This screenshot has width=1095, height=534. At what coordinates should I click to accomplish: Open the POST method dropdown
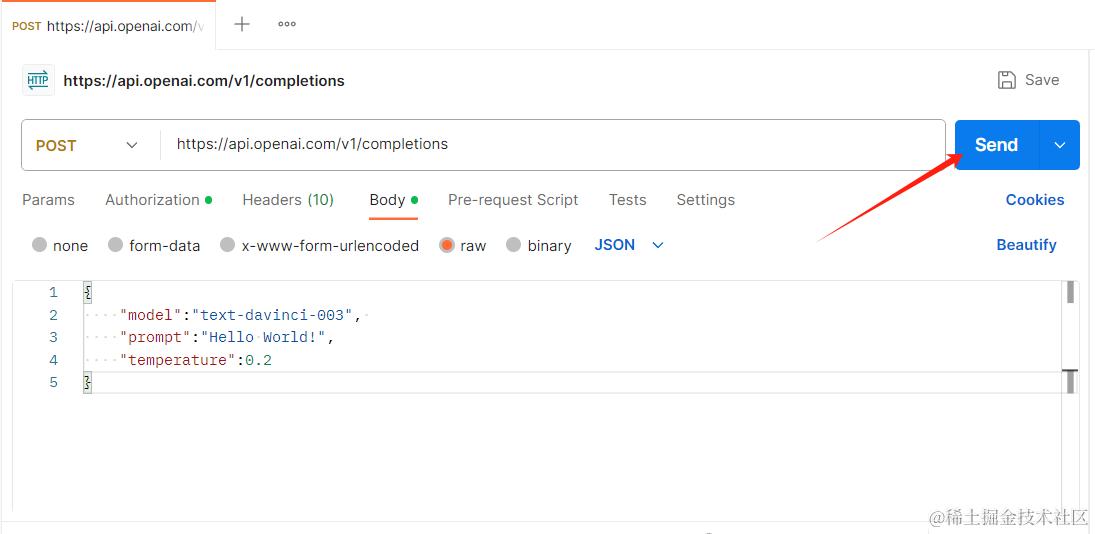coord(87,145)
